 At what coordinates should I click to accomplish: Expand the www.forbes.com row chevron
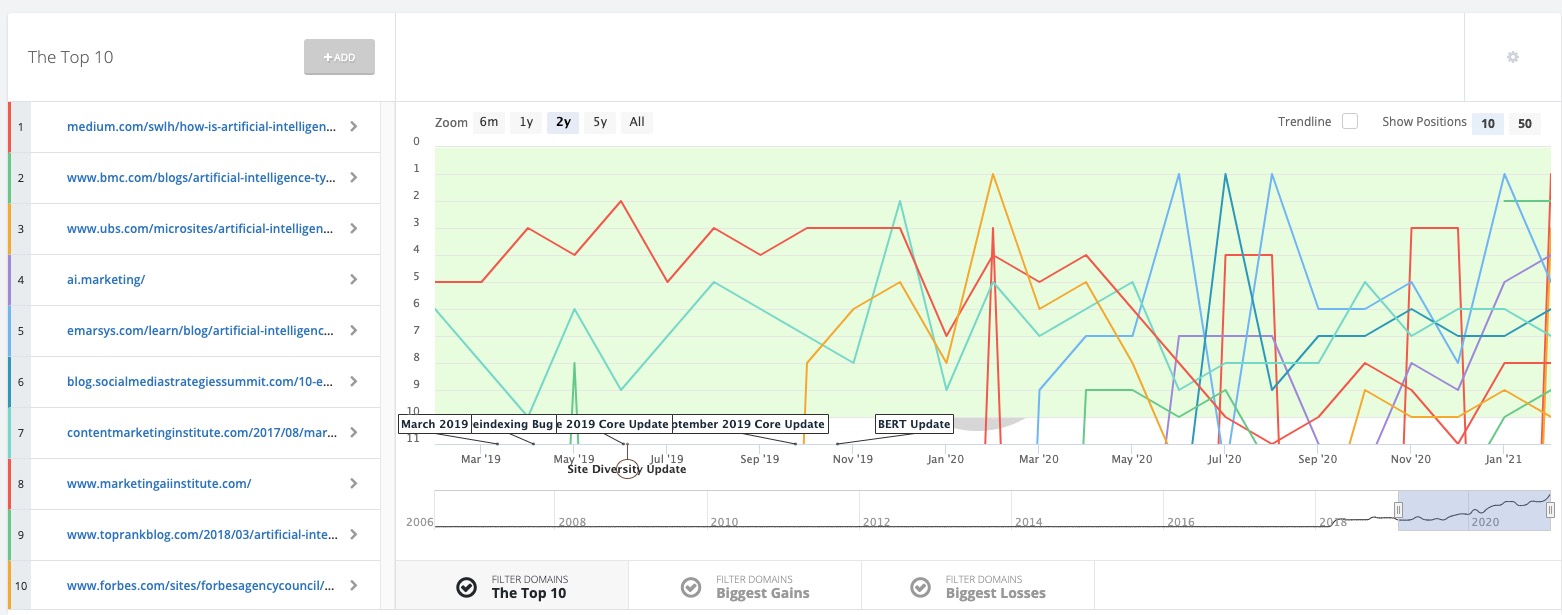(354, 586)
